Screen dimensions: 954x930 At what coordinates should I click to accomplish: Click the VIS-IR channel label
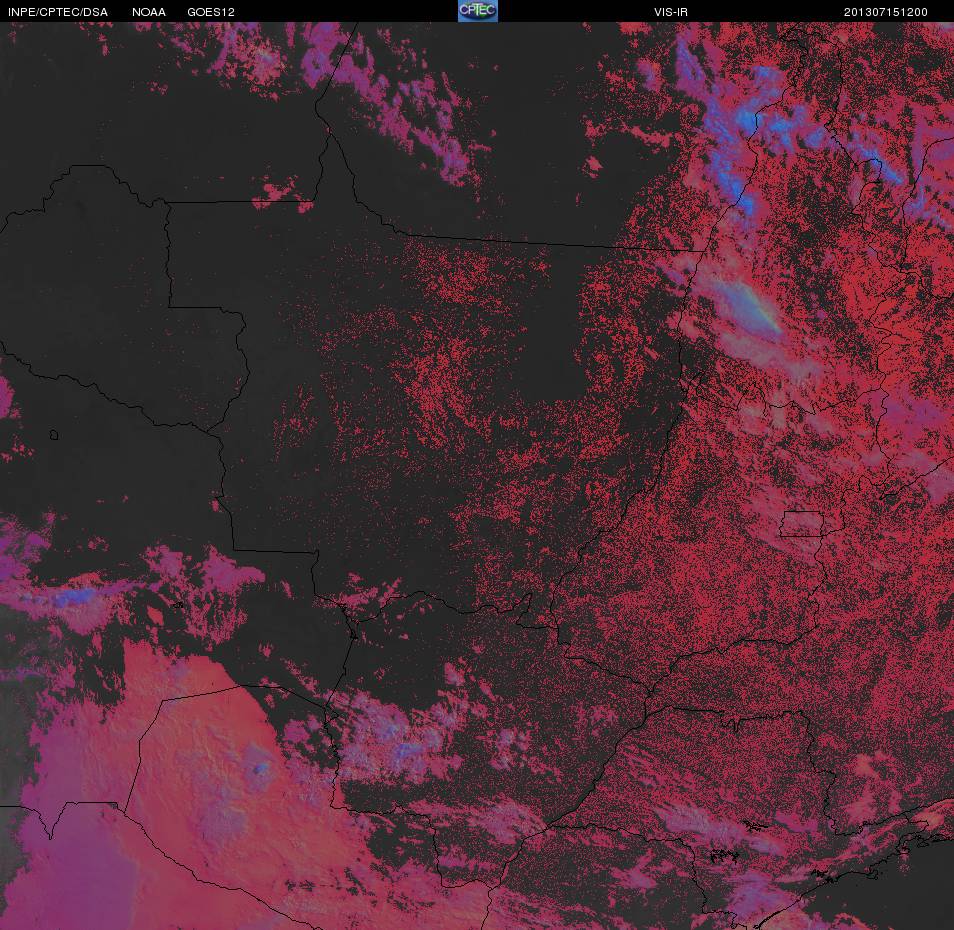(x=670, y=12)
